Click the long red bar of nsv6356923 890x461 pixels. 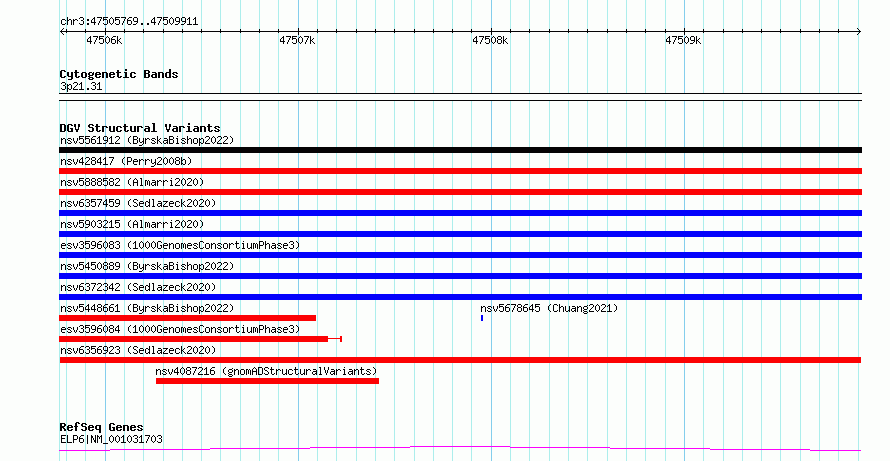[x=460, y=360]
